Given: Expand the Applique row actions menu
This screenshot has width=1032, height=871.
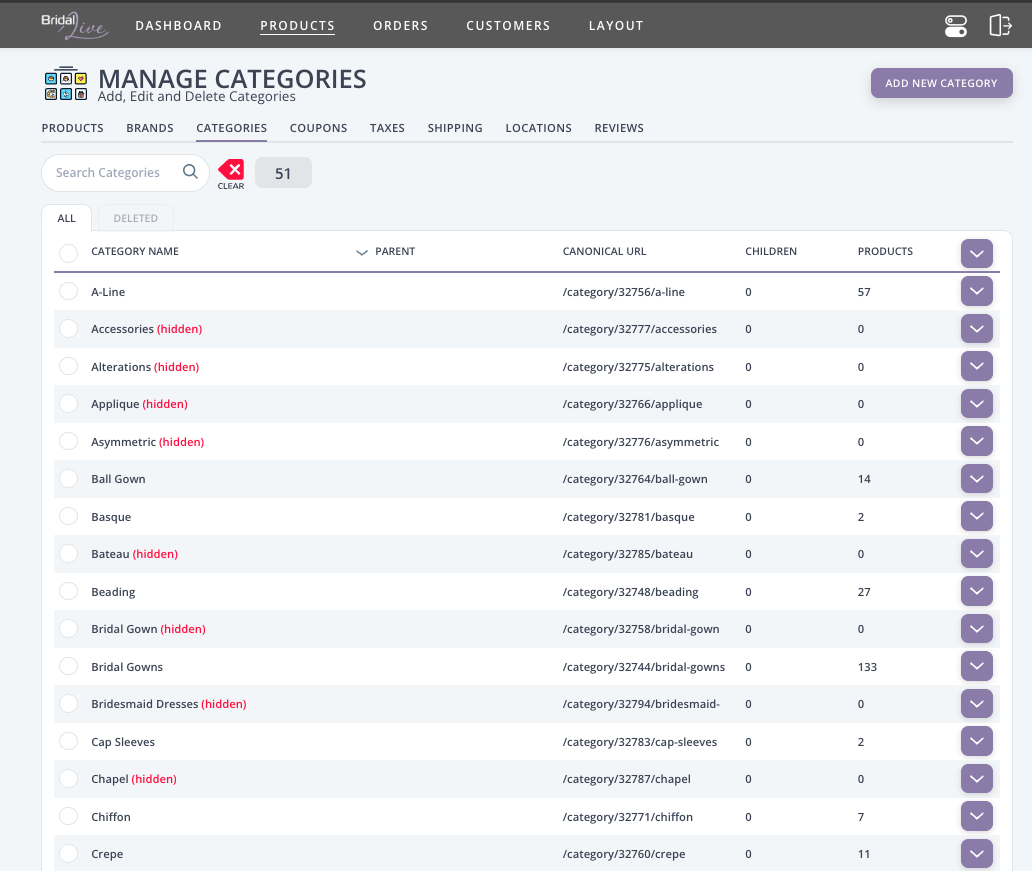Looking at the screenshot, I should 977,404.
